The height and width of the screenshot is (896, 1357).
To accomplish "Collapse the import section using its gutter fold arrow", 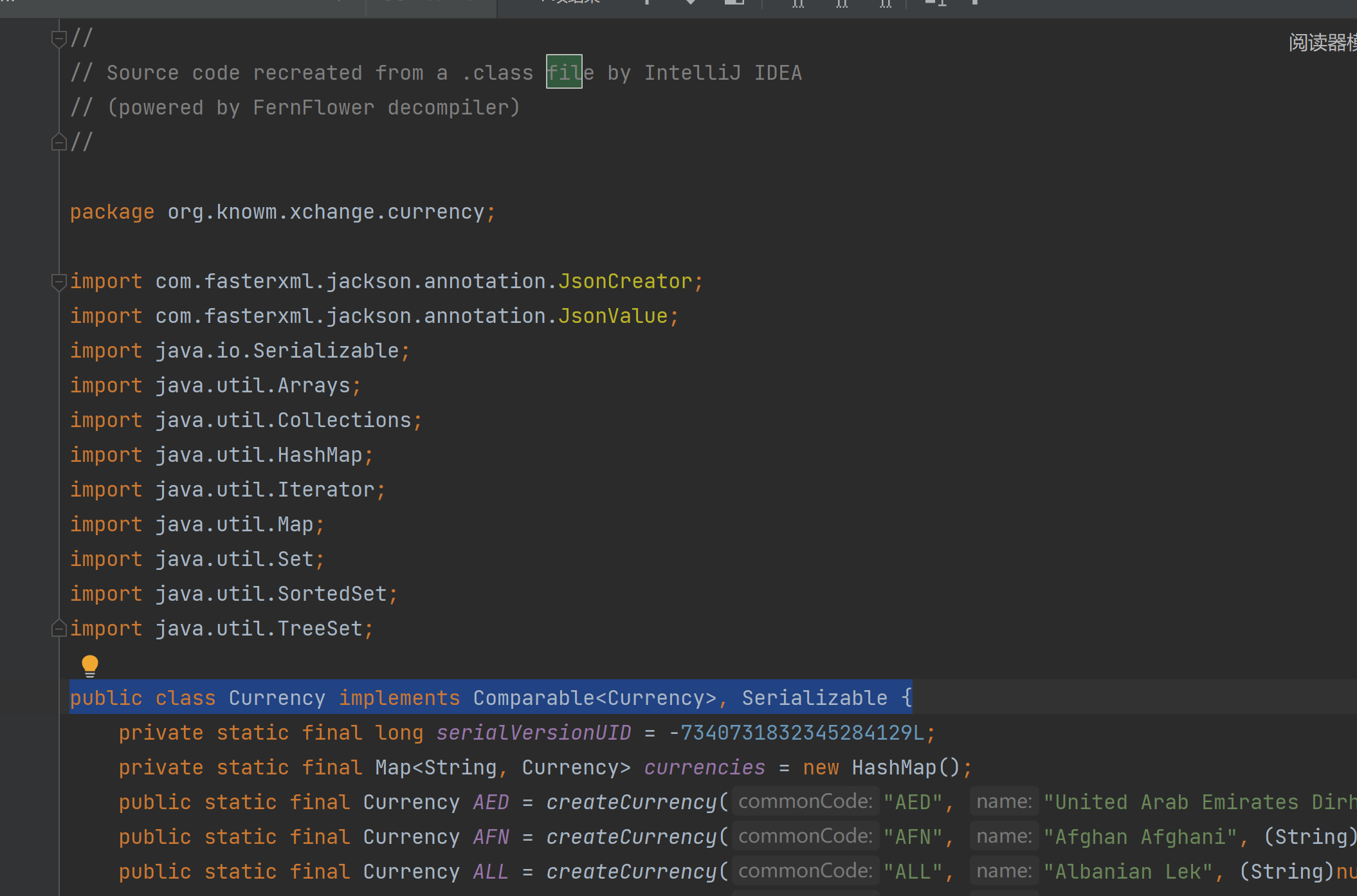I will coord(58,281).
